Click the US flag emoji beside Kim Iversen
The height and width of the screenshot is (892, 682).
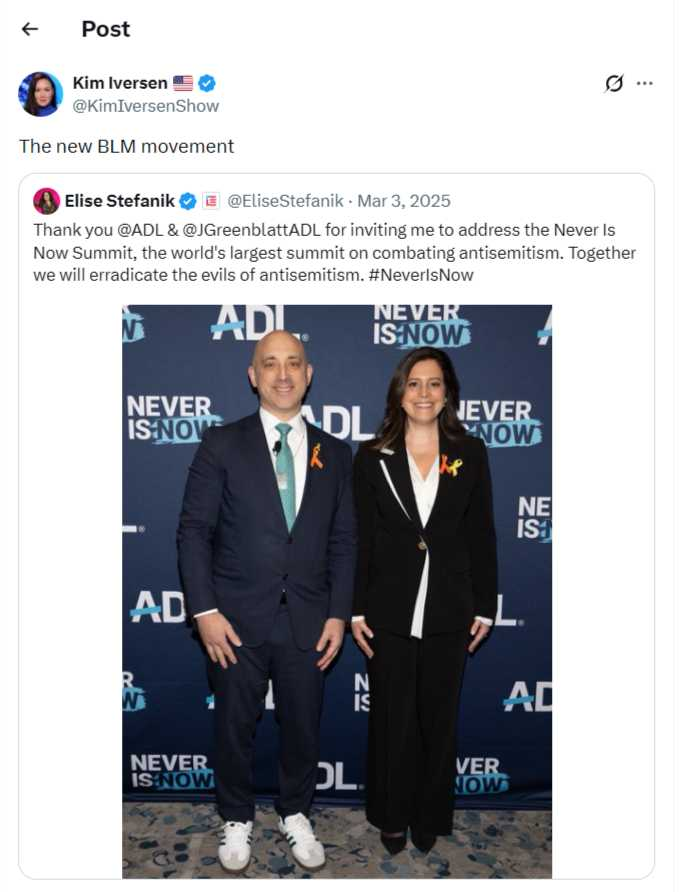tap(183, 83)
